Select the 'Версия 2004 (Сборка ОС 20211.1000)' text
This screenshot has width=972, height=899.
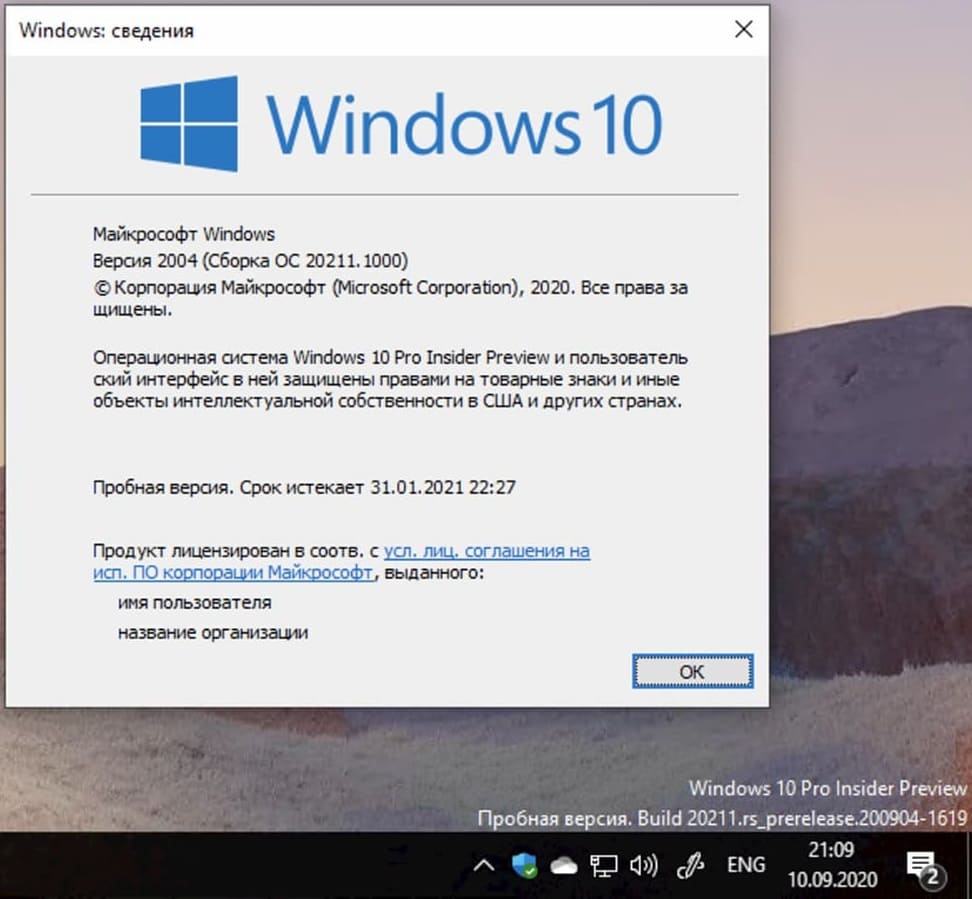pyautogui.click(x=250, y=260)
